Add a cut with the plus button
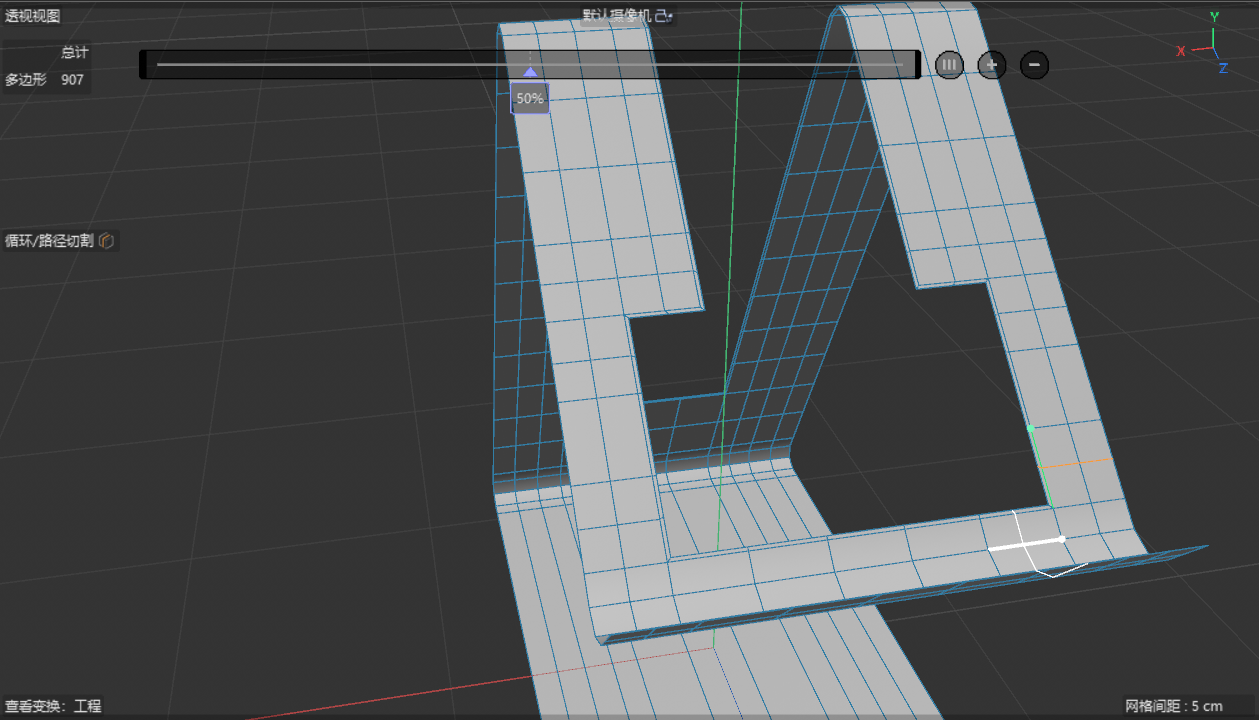This screenshot has width=1259, height=720. click(991, 65)
